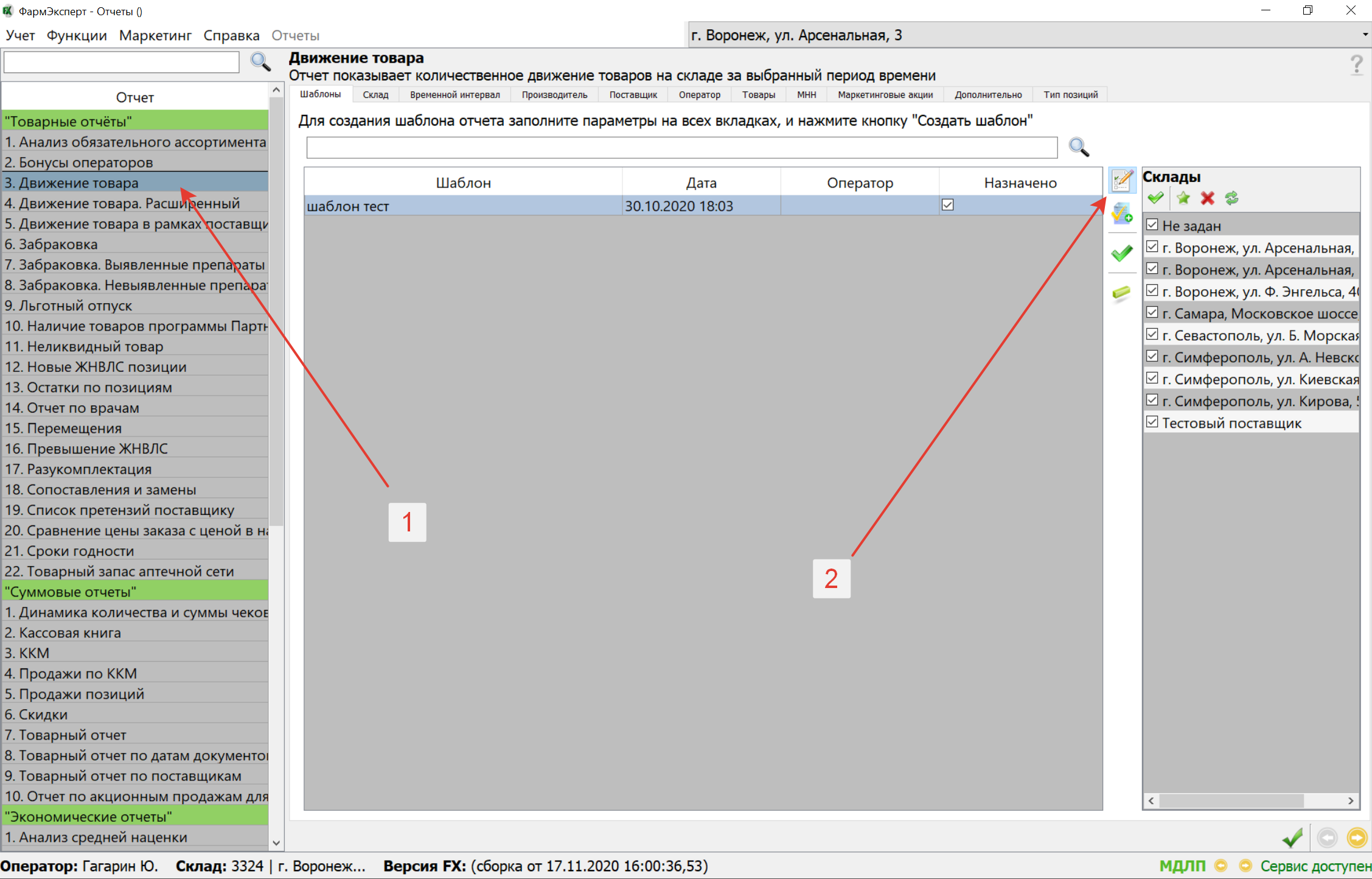Click right arrow of Склады horizontal scrollbar
Viewport: 1372px width, 879px height.
coord(1351,800)
